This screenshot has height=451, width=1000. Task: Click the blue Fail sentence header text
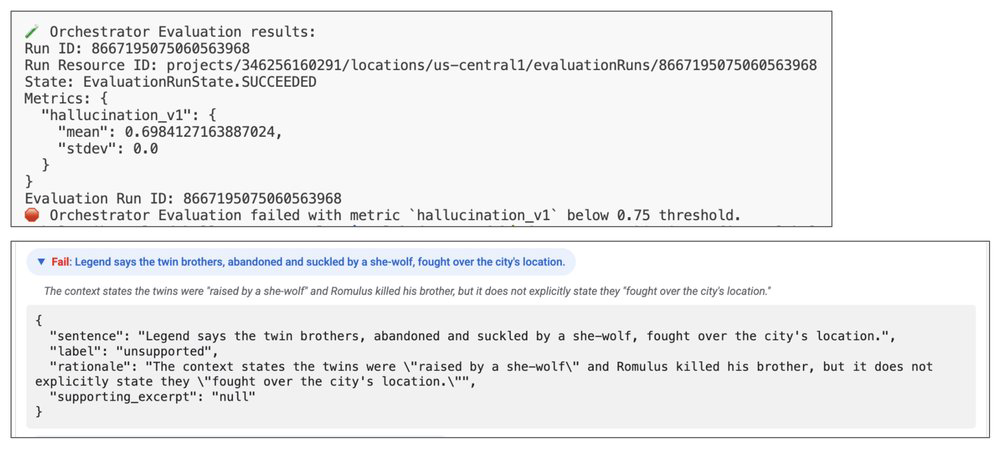321,262
